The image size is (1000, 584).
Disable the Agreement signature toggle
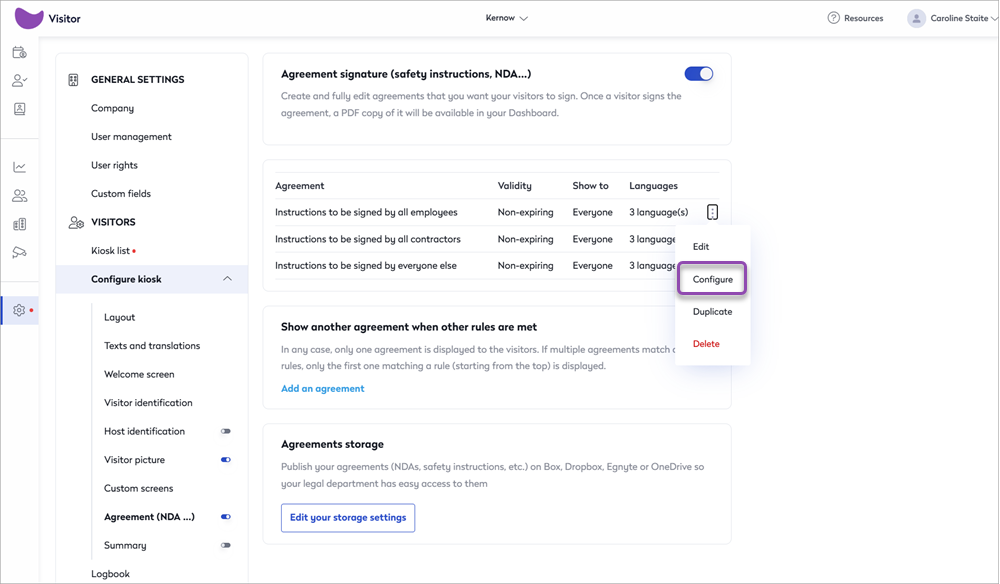point(698,74)
